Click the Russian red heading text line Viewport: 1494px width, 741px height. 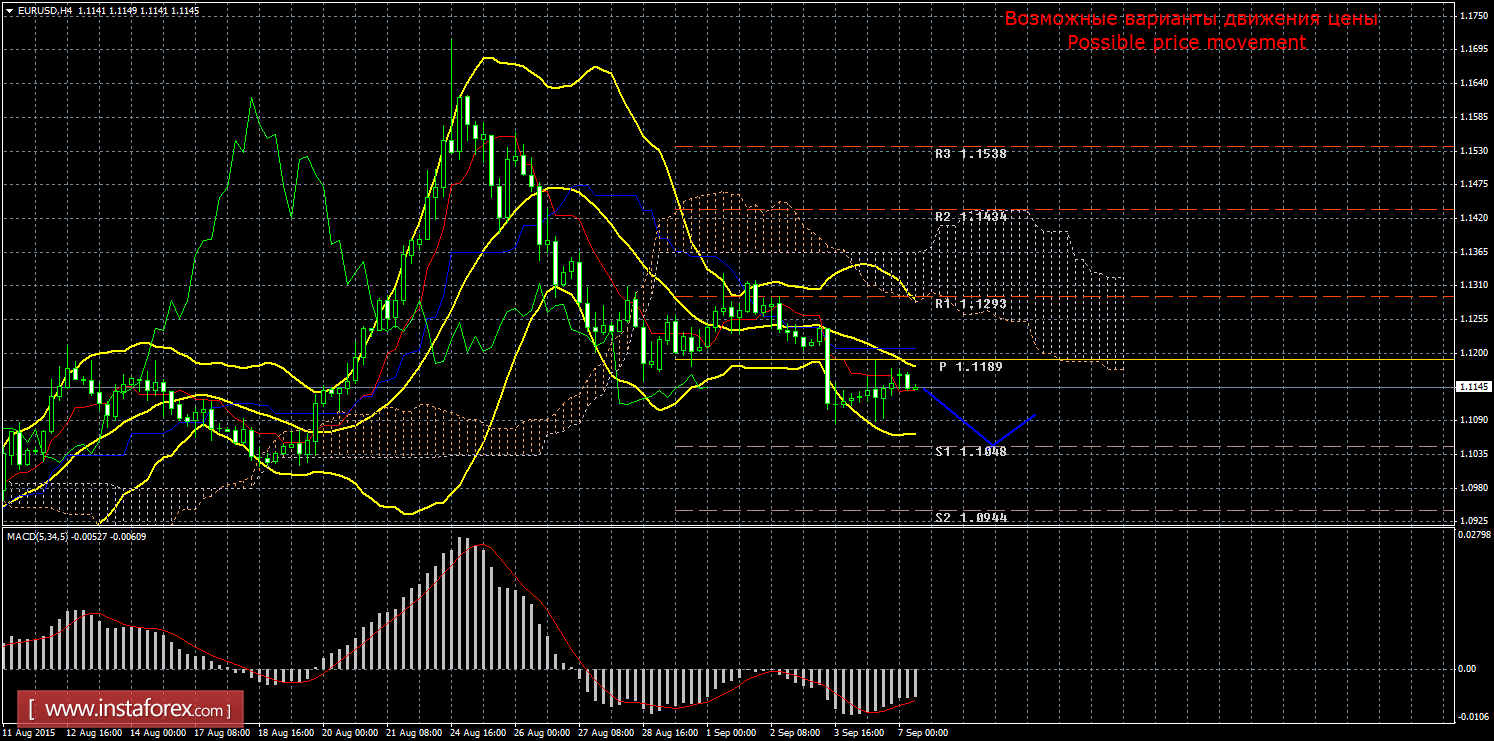pos(1191,19)
